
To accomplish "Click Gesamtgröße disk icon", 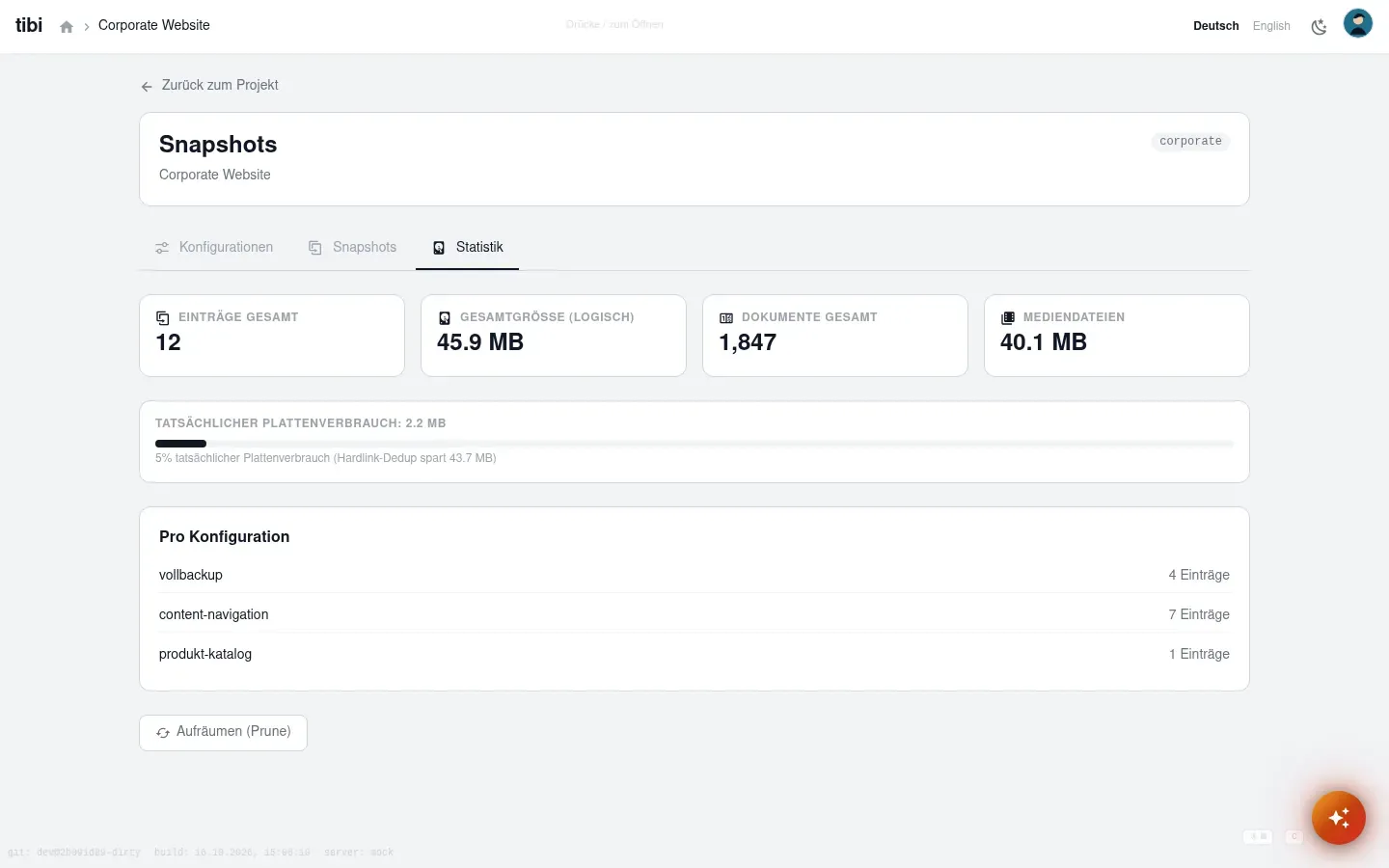I will click(445, 317).
